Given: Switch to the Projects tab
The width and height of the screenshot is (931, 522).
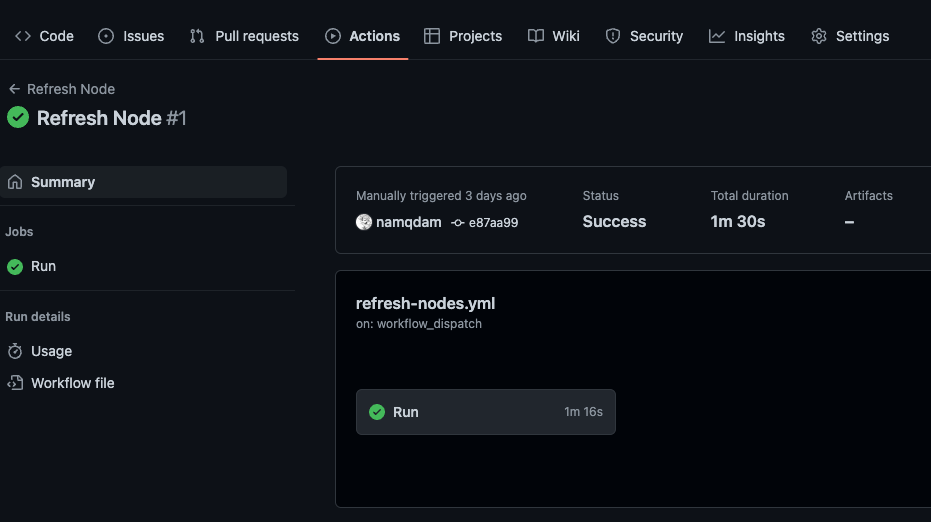Looking at the screenshot, I should pos(463,36).
